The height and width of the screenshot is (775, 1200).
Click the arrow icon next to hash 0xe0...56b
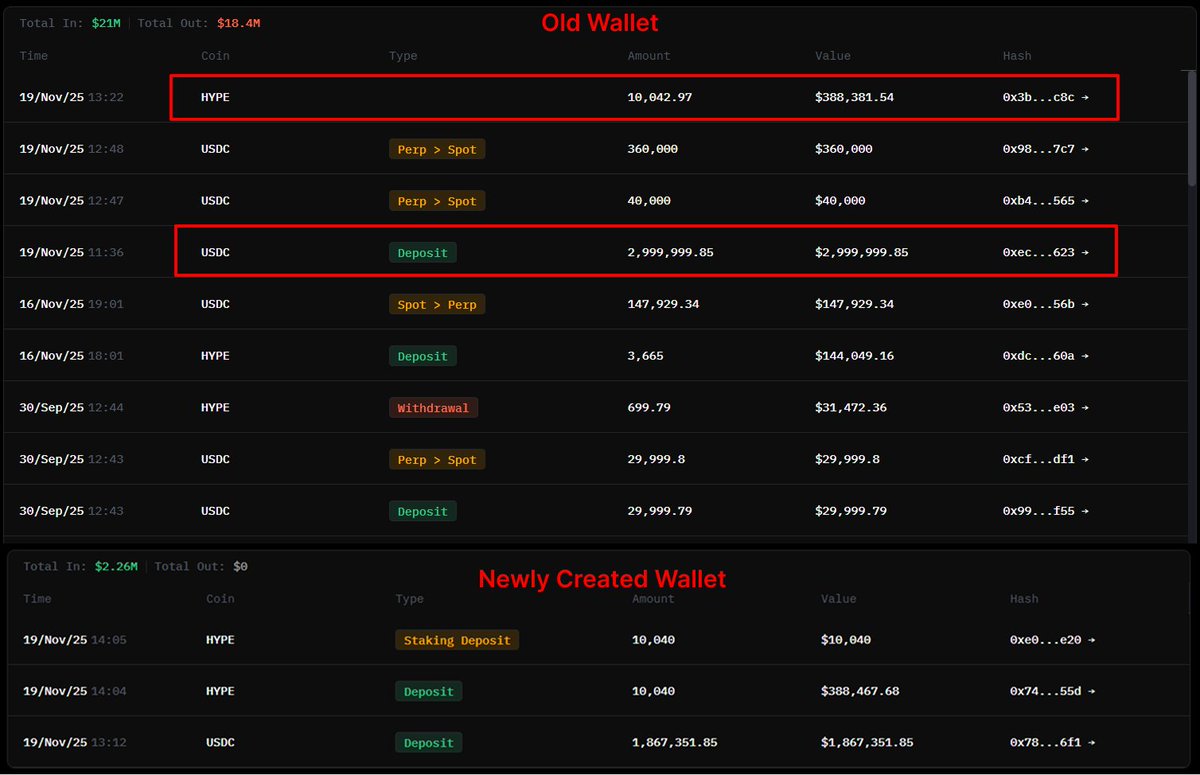click(x=1085, y=305)
